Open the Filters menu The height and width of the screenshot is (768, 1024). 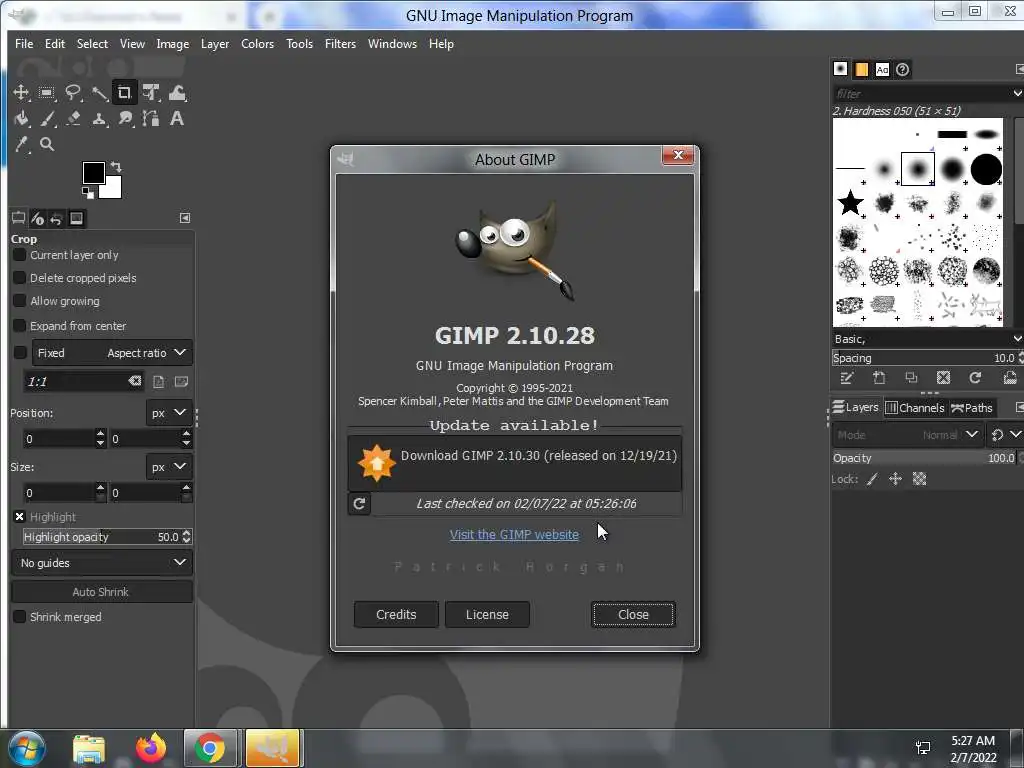click(x=340, y=44)
